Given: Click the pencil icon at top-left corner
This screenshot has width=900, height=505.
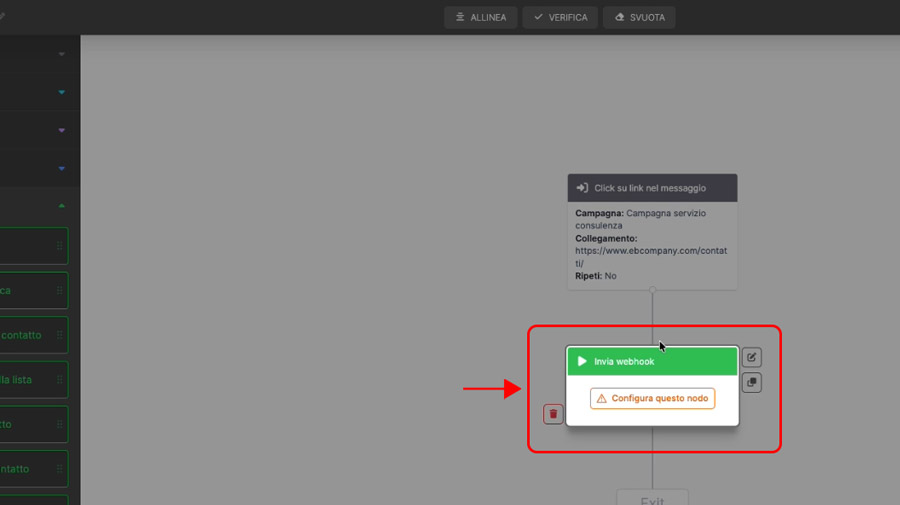Looking at the screenshot, I should click(2, 17).
